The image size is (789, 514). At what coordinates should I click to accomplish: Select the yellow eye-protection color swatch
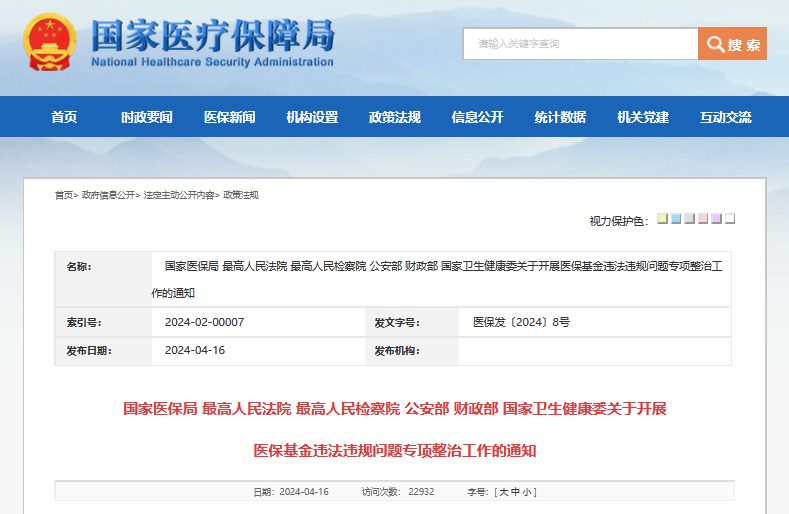[x=662, y=219]
